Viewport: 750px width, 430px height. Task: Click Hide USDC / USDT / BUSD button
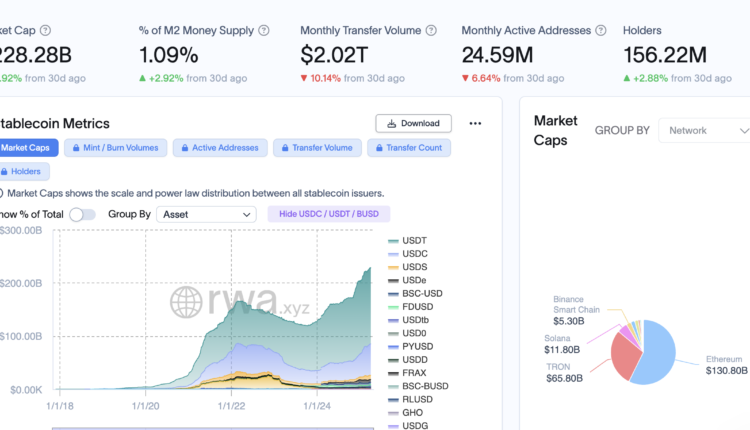(x=328, y=214)
